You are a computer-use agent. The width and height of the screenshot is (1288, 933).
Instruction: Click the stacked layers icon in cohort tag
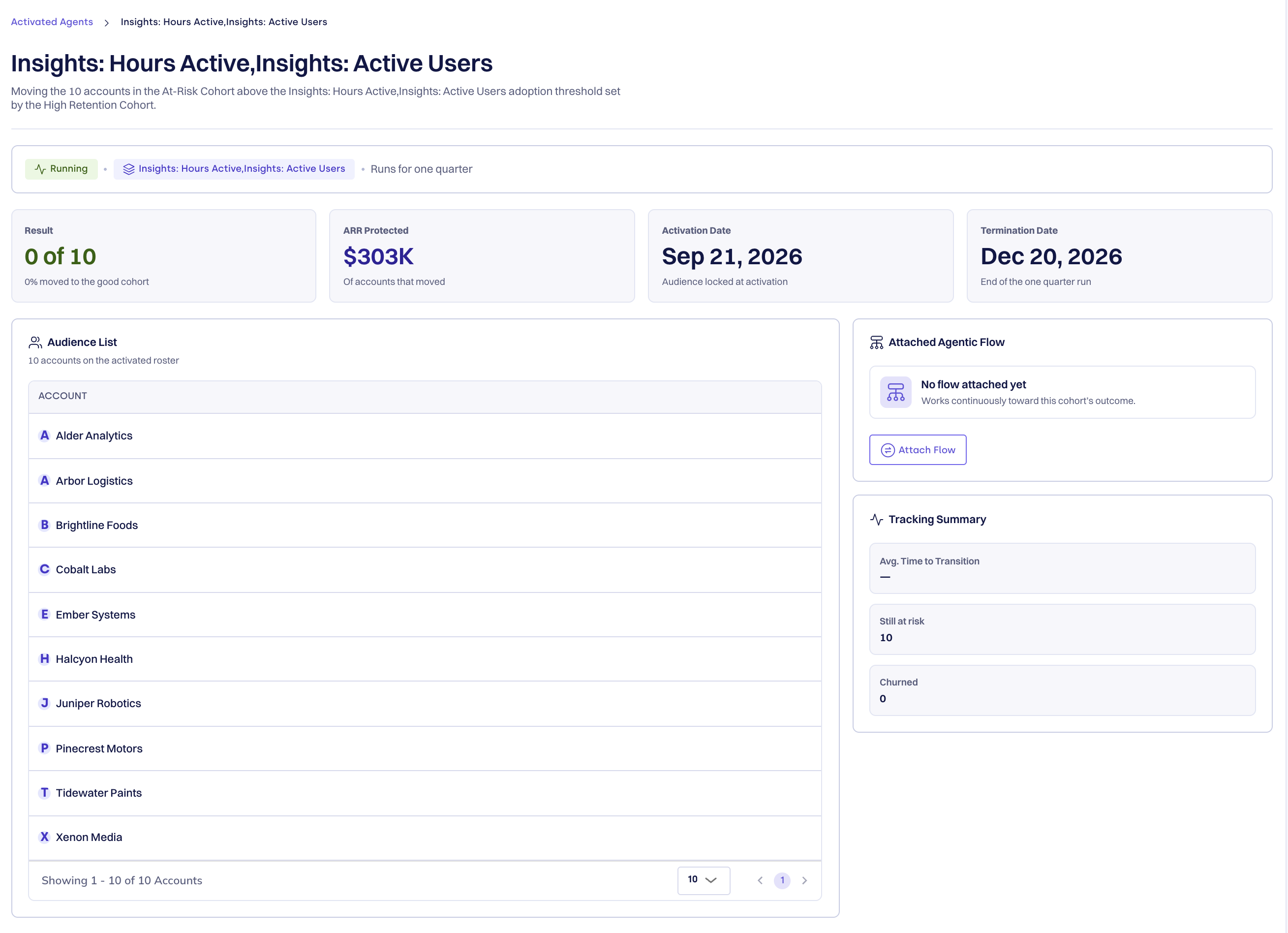129,169
